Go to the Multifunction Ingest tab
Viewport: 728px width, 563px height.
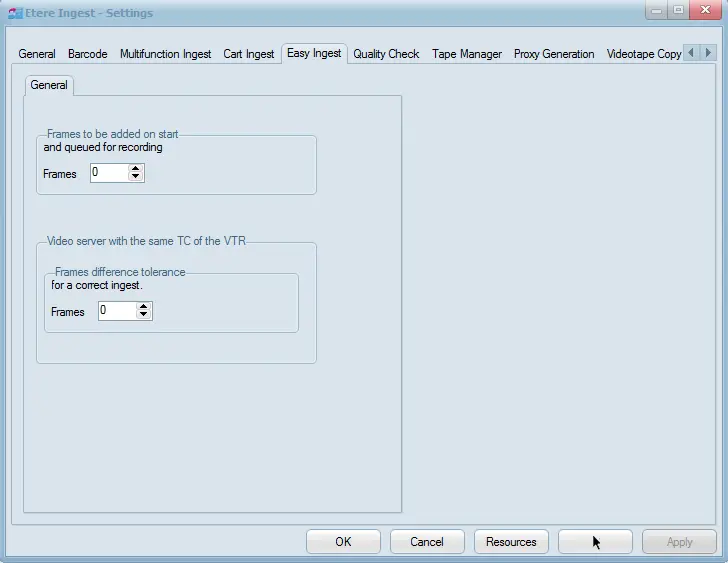[x=165, y=54]
